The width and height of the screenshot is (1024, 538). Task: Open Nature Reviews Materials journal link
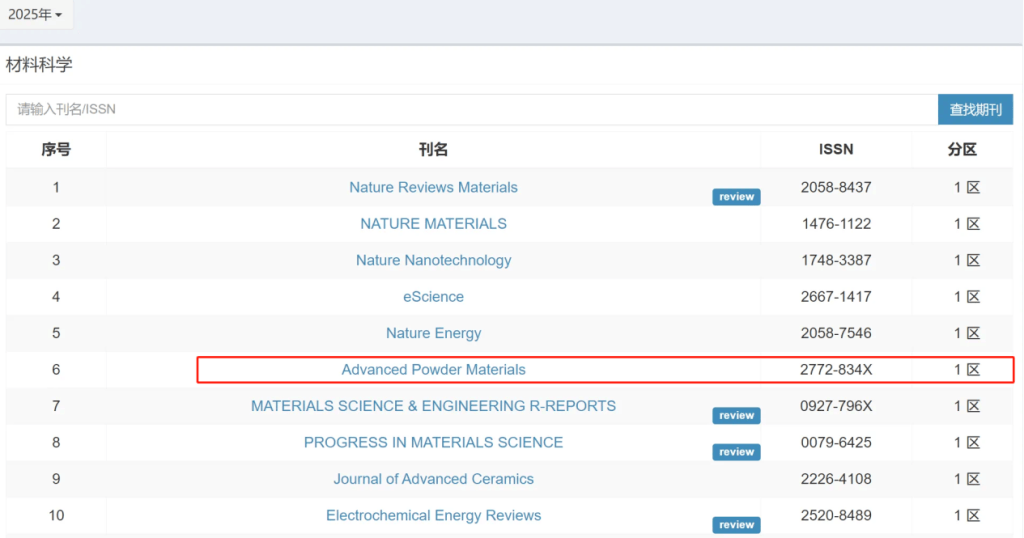433,187
